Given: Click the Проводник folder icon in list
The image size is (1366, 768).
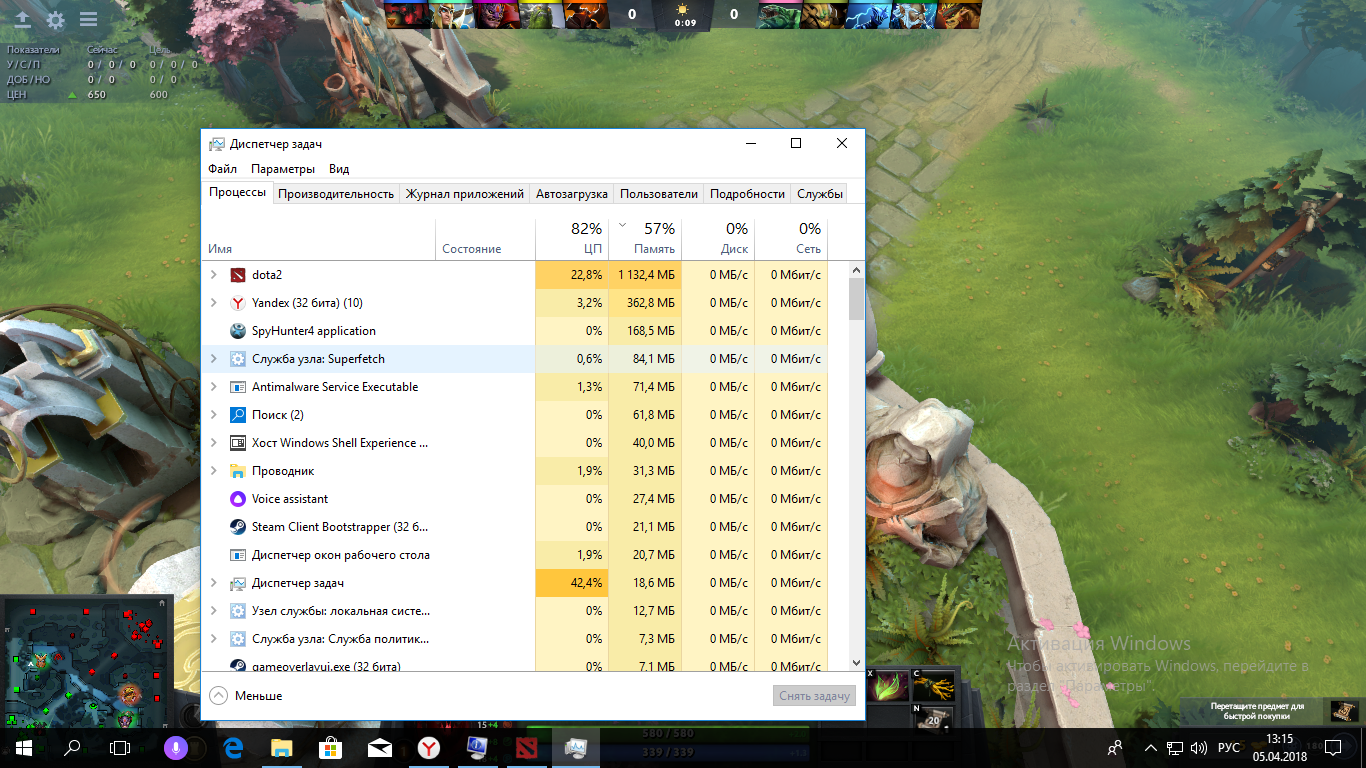Looking at the screenshot, I should tap(238, 471).
